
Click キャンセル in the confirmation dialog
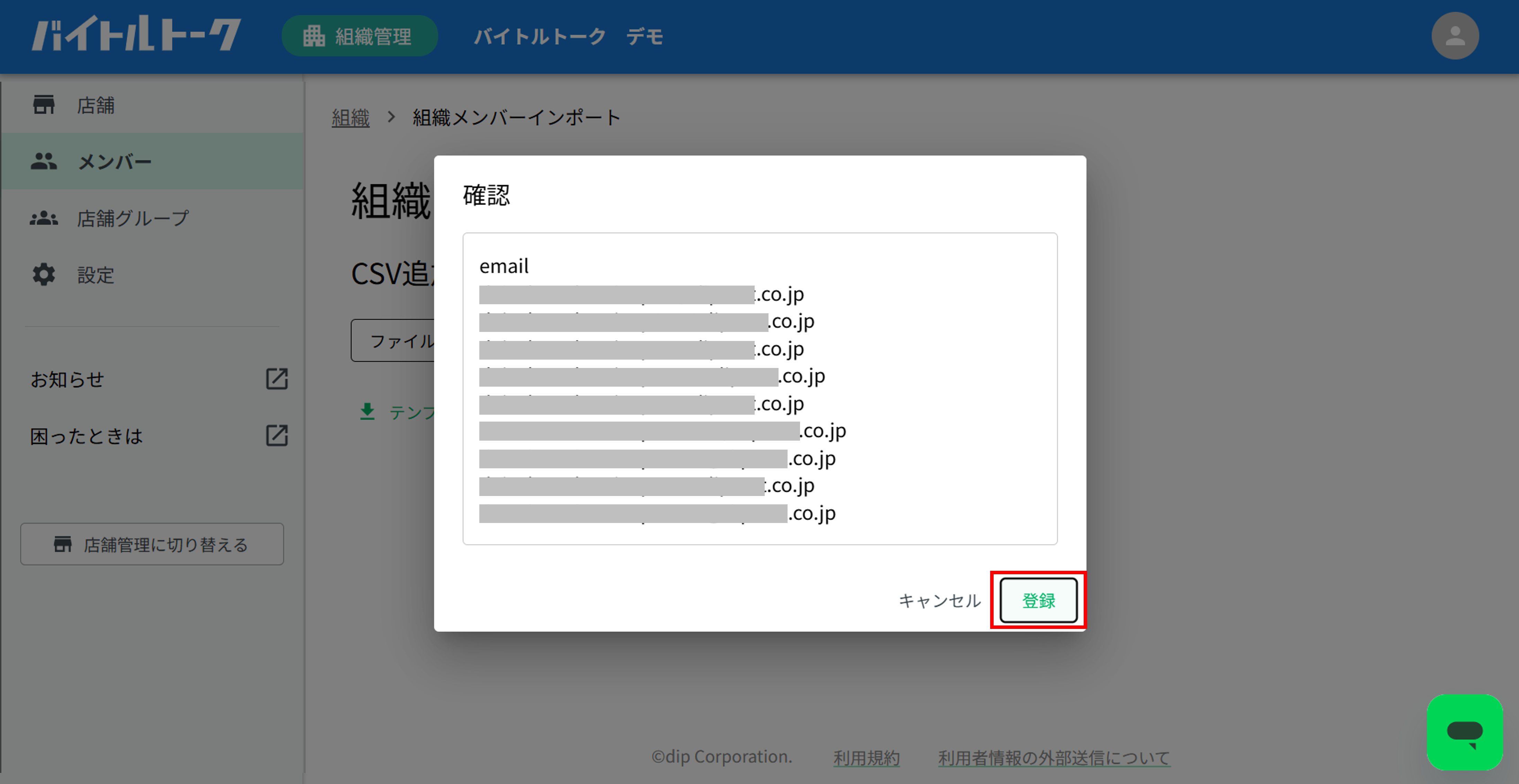click(939, 600)
